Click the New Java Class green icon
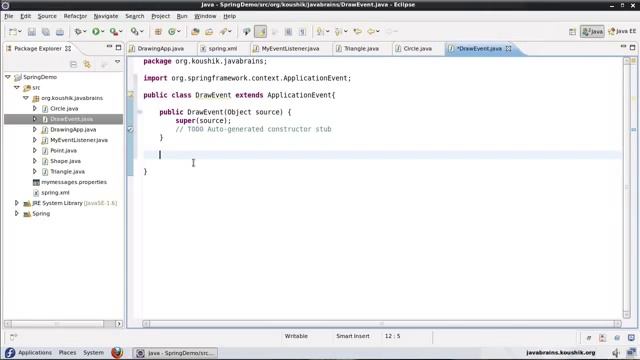Viewport: 640px width, 360px height. point(172,31)
